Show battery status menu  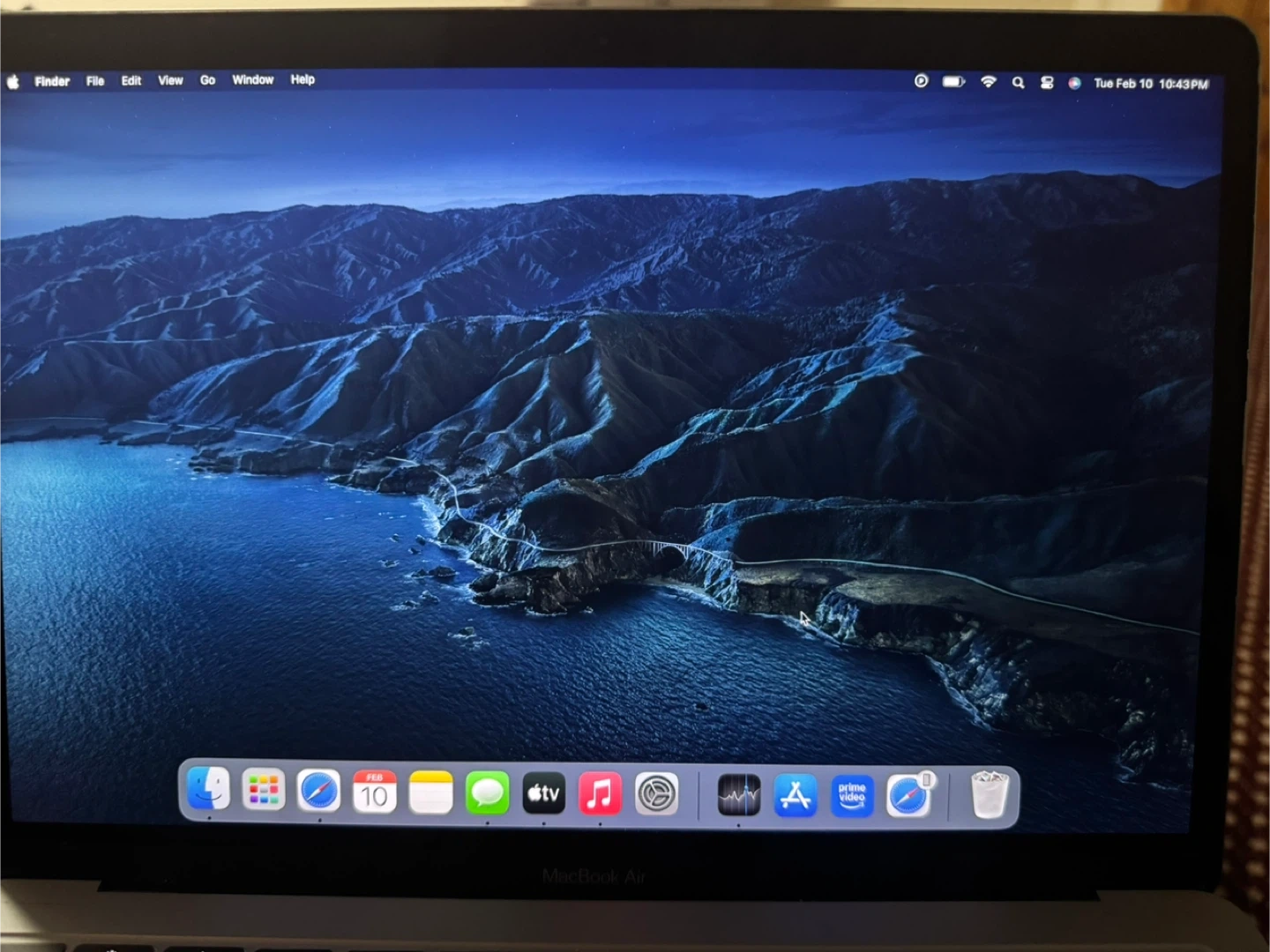(953, 82)
